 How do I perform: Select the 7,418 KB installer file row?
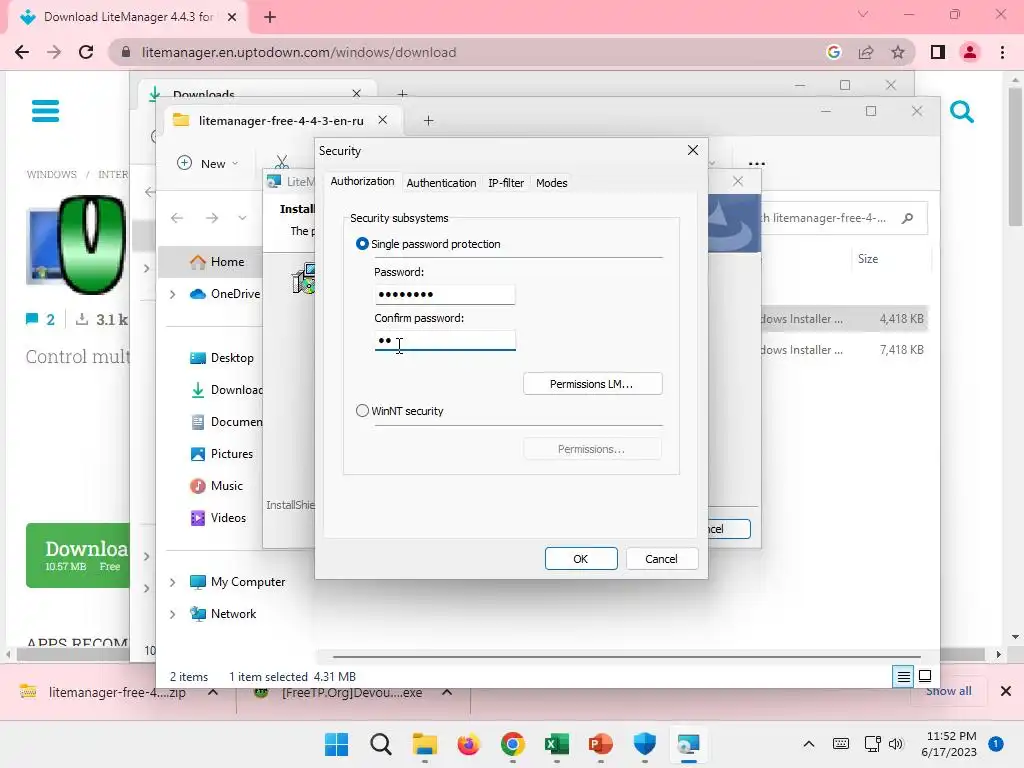pyautogui.click(x=844, y=350)
